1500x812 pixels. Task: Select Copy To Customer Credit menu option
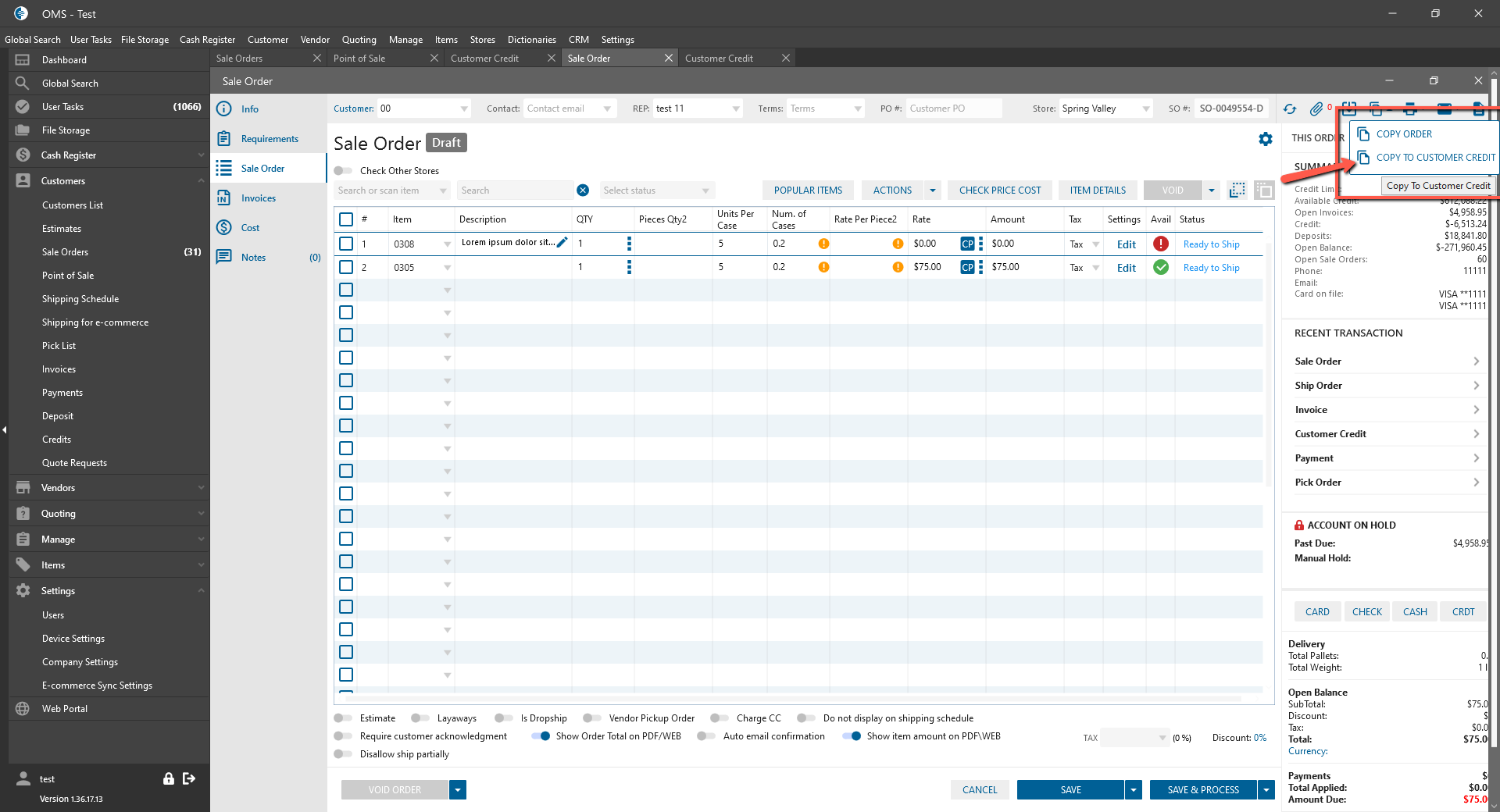pyautogui.click(x=1434, y=158)
